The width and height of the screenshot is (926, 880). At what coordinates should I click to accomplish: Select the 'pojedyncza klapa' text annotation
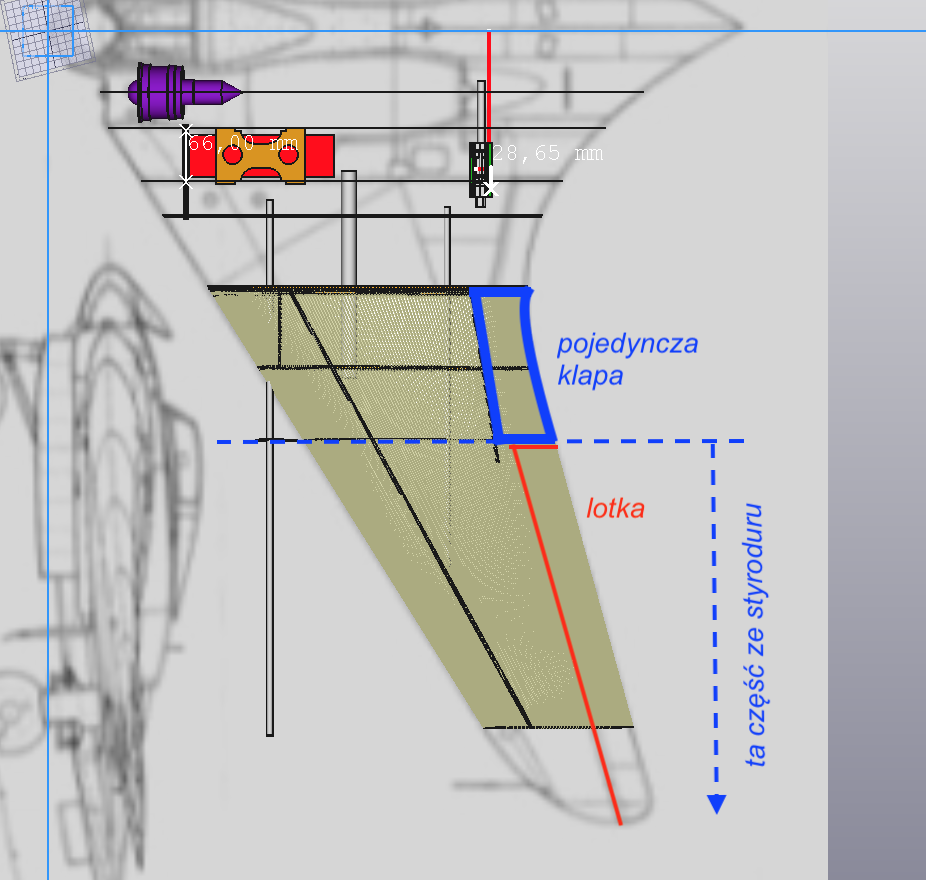[x=627, y=360]
